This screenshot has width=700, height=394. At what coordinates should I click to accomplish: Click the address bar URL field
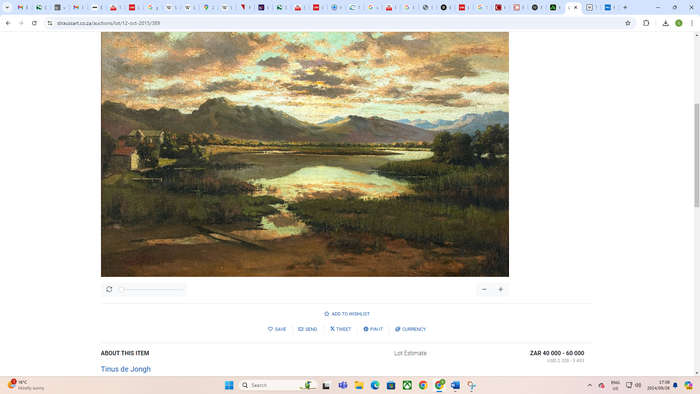pos(335,23)
